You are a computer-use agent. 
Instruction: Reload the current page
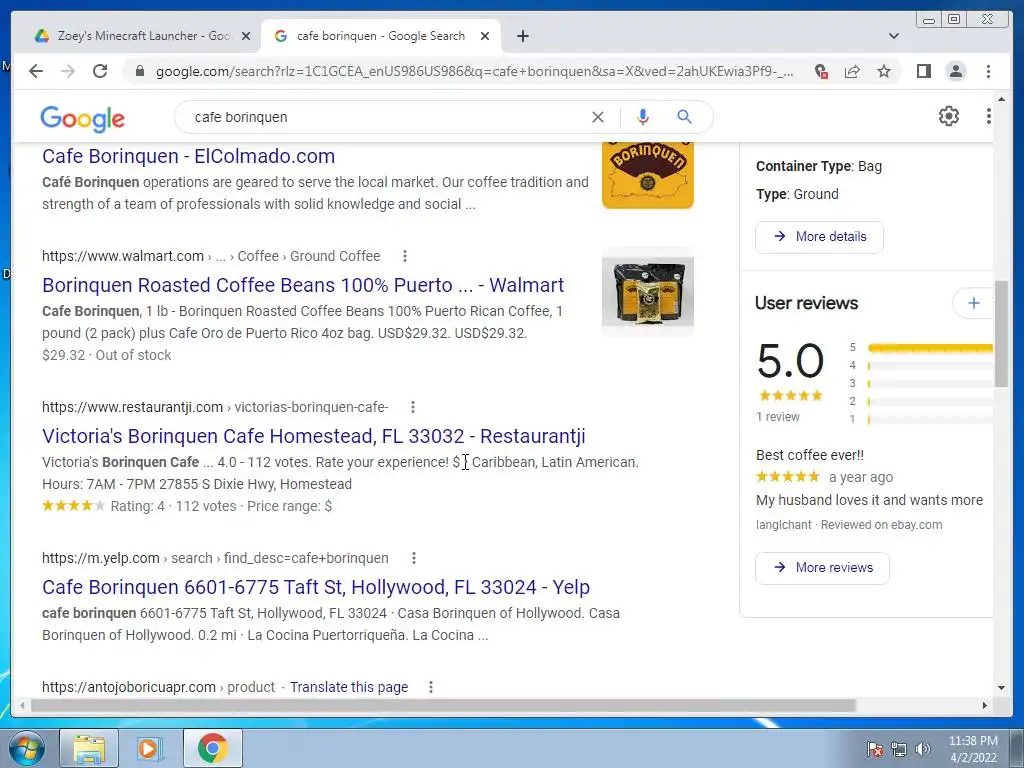coord(100,71)
